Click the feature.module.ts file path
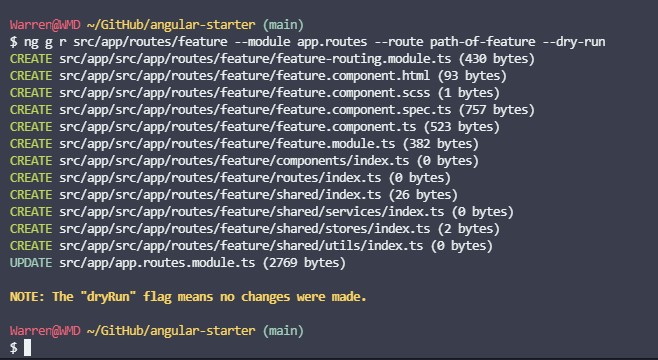 point(227,144)
